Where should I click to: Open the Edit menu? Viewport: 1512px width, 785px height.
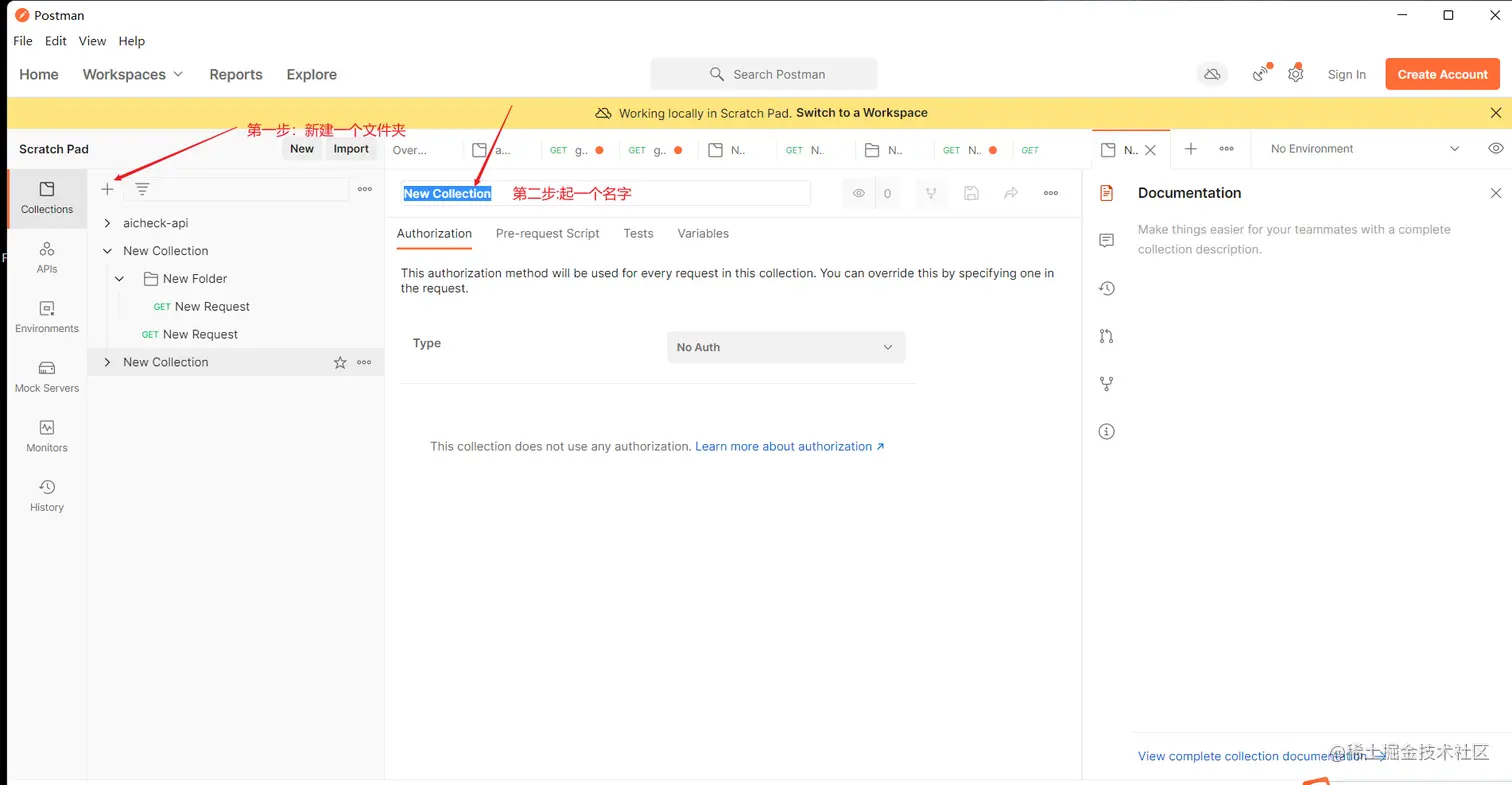56,41
